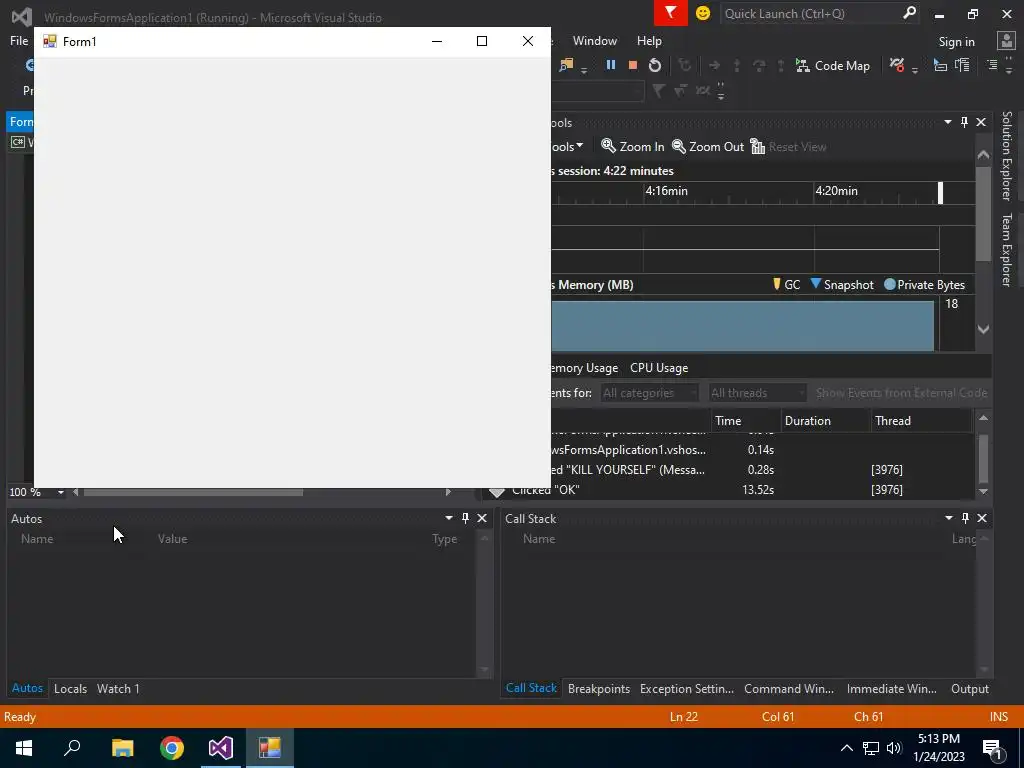Image resolution: width=1024 pixels, height=768 pixels.
Task: Click Reset View in Diagnostic Tools
Action: pyautogui.click(x=788, y=146)
